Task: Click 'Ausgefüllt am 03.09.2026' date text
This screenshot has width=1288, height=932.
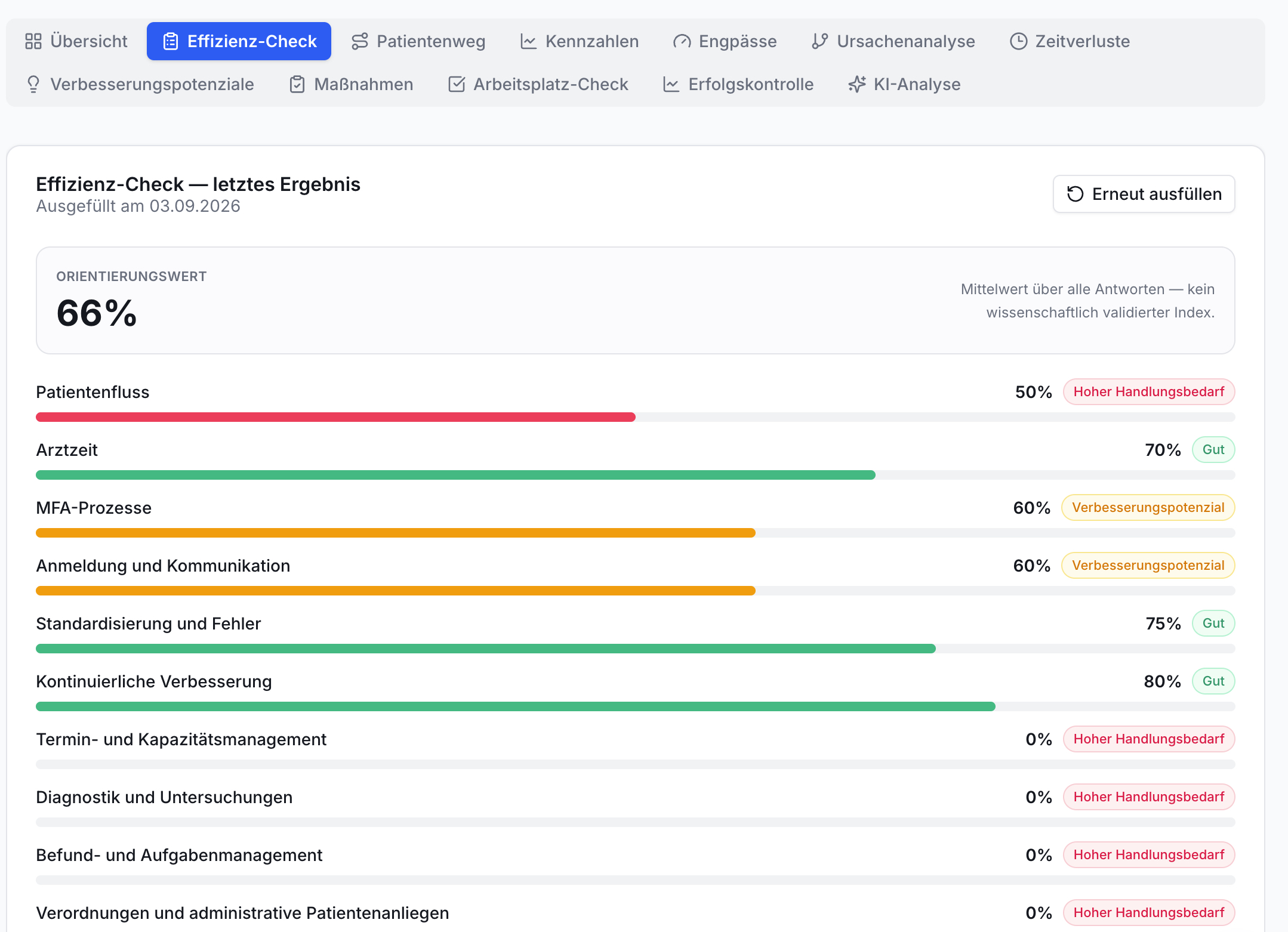Action: 138,206
